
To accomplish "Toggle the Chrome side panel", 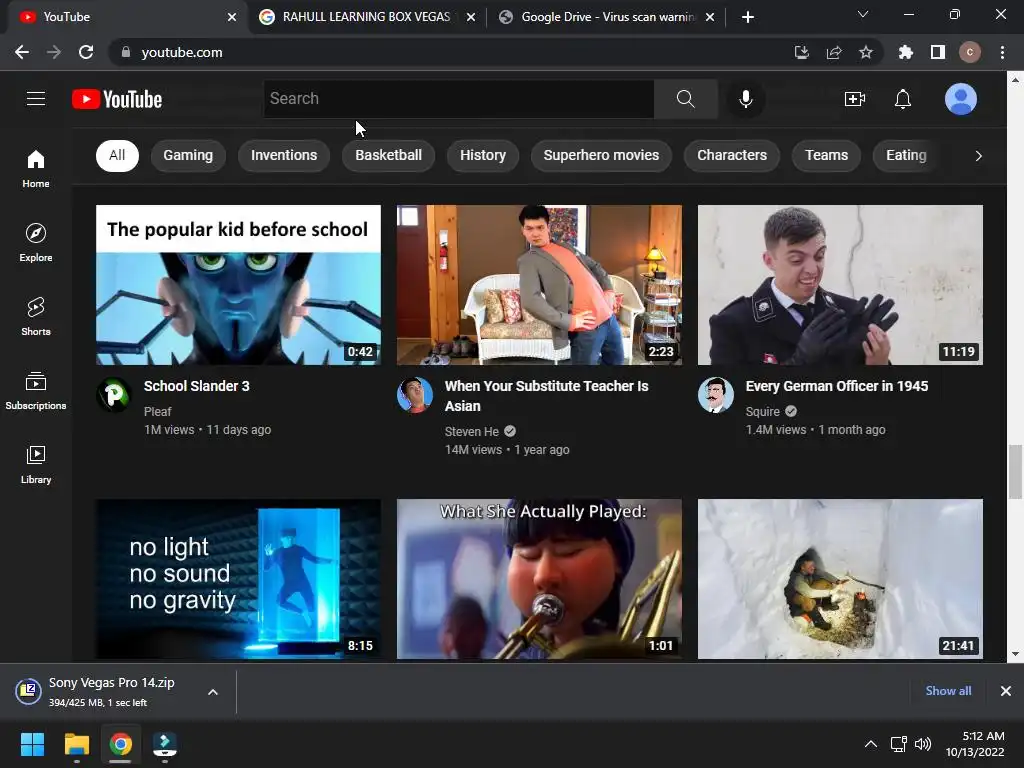I will pyautogui.click(x=938, y=52).
